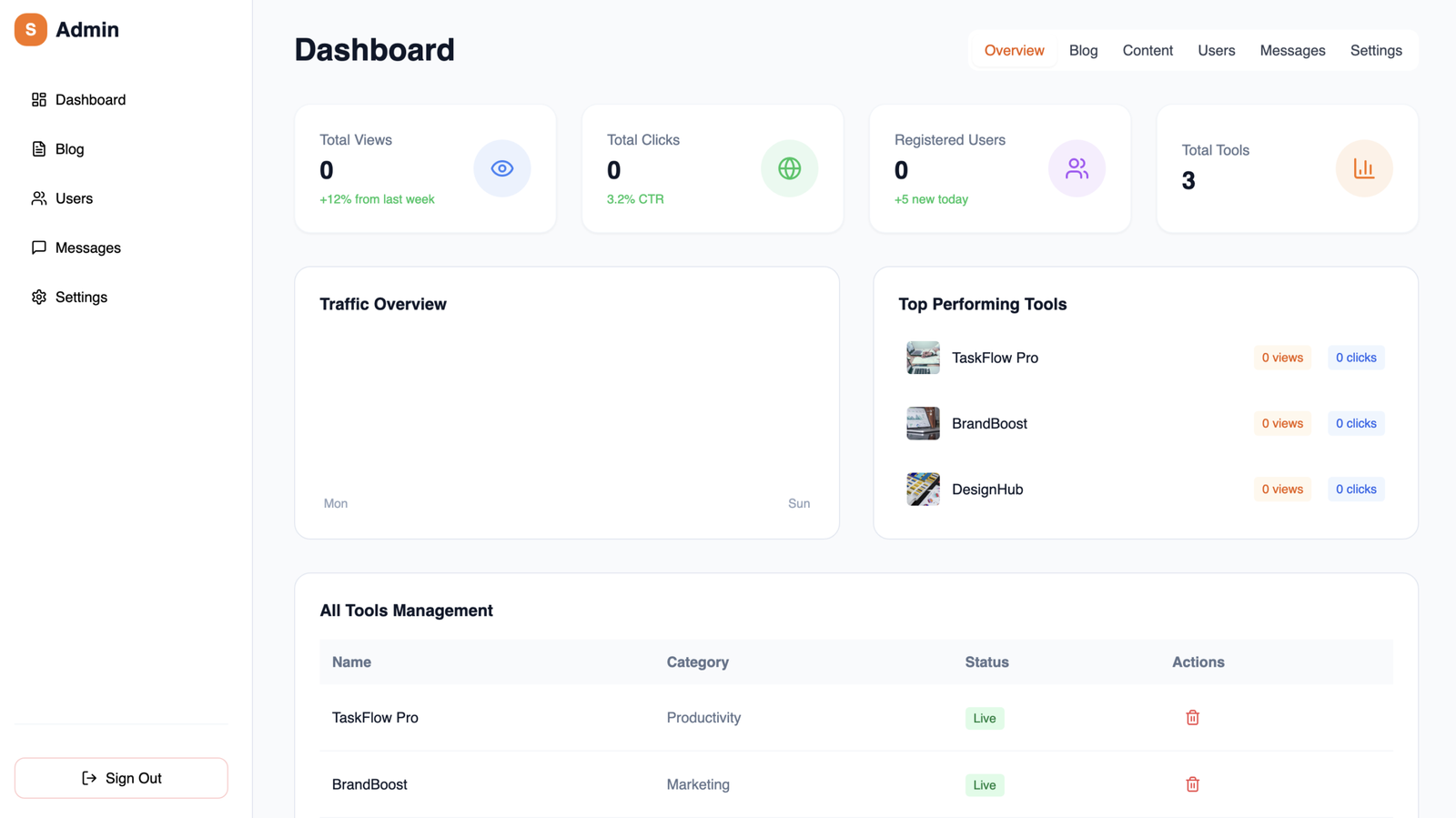Click the orange S Admin logo
The image size is (1456, 818).
[31, 30]
